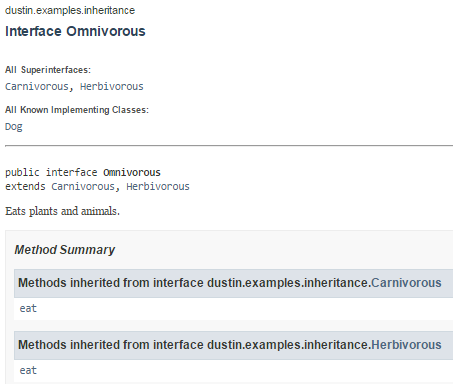Image resolution: width=453 pixels, height=384 pixels.
Task: Open Herbivorous link under All Superinterfaces
Action: (112, 87)
